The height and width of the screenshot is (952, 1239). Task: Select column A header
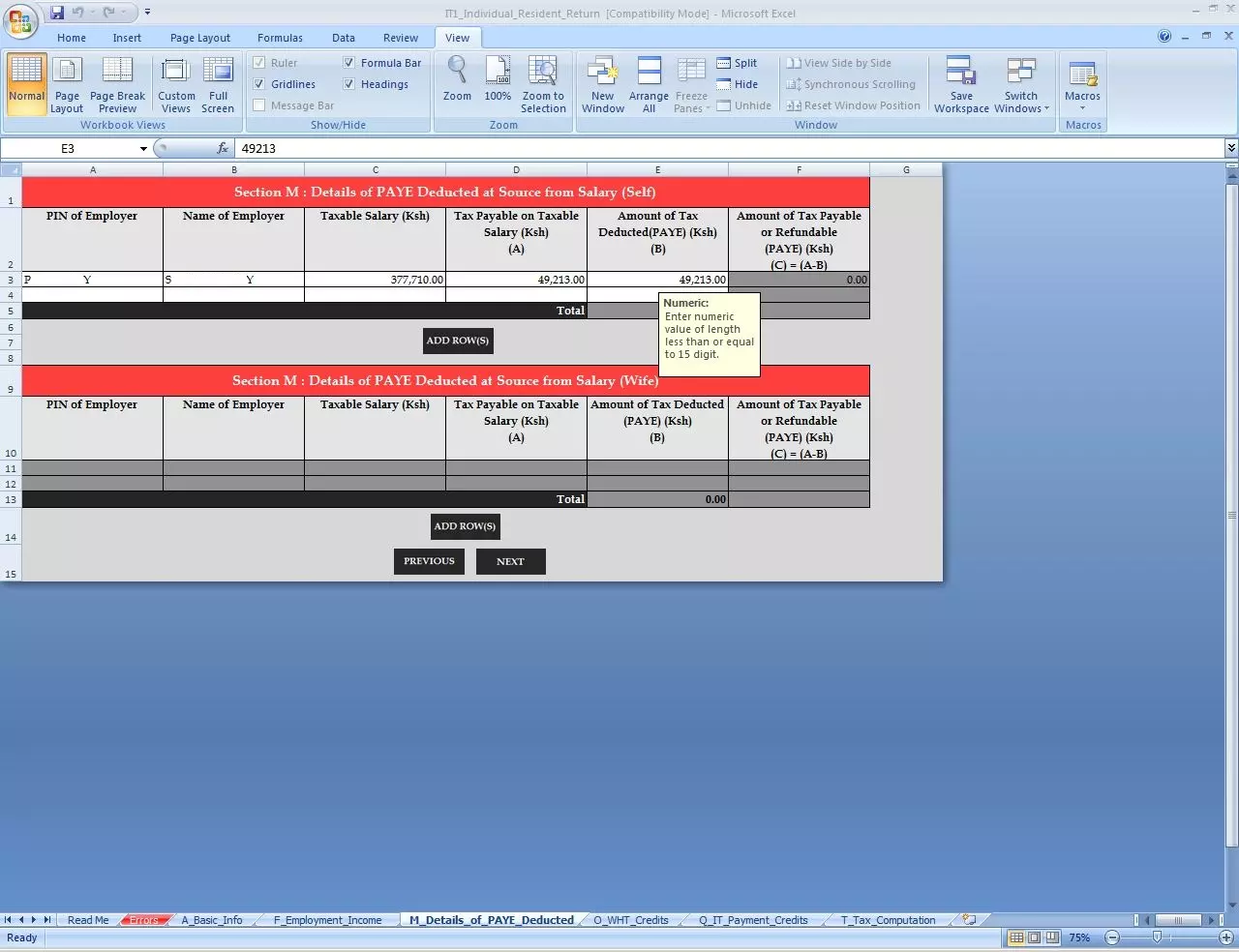(x=93, y=169)
